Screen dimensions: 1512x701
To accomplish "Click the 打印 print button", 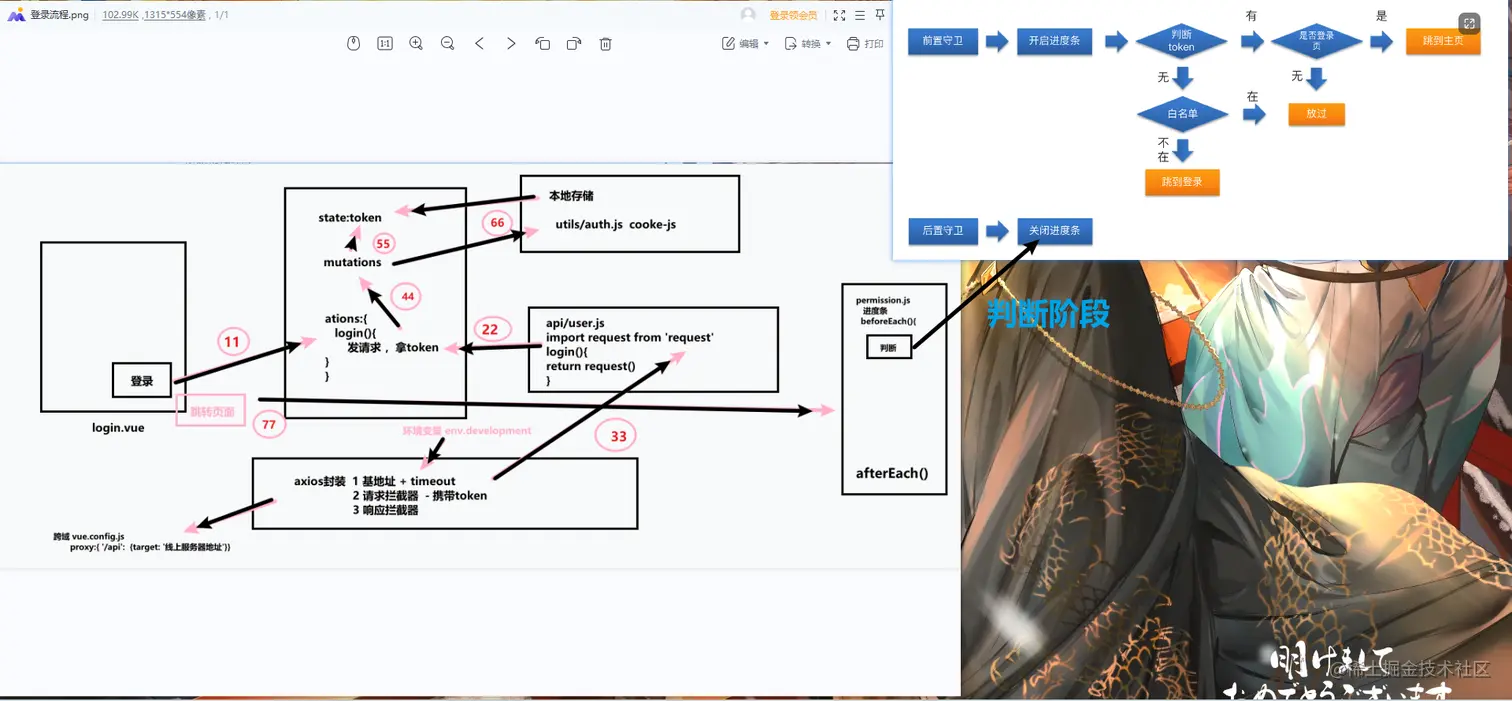I will click(866, 43).
